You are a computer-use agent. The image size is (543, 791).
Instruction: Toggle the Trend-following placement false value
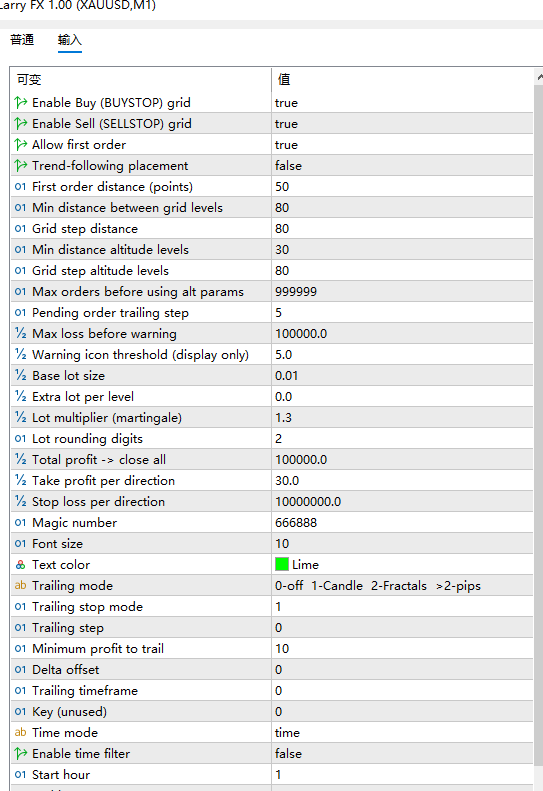[402, 166]
